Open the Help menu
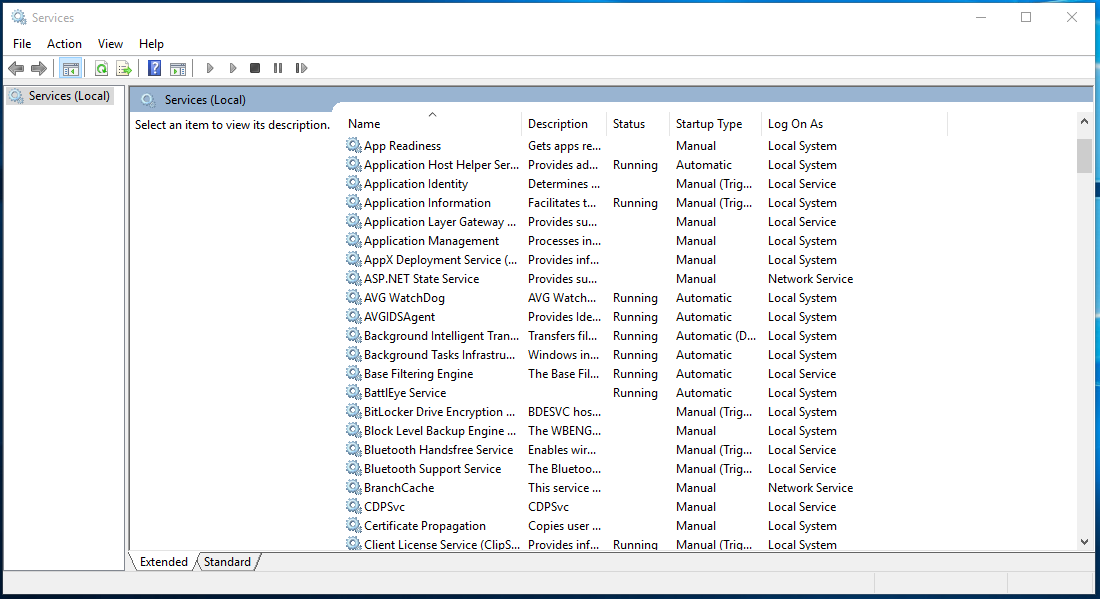 pos(151,43)
